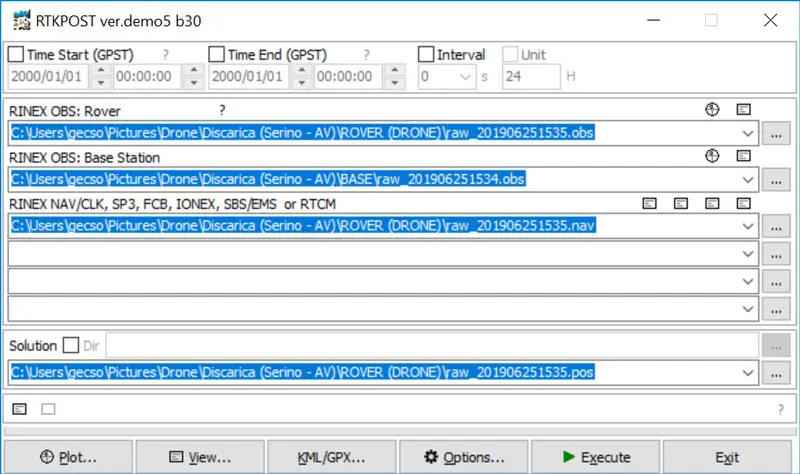The image size is (800, 474).
Task: Toggle the Interval checkbox
Action: point(426,54)
